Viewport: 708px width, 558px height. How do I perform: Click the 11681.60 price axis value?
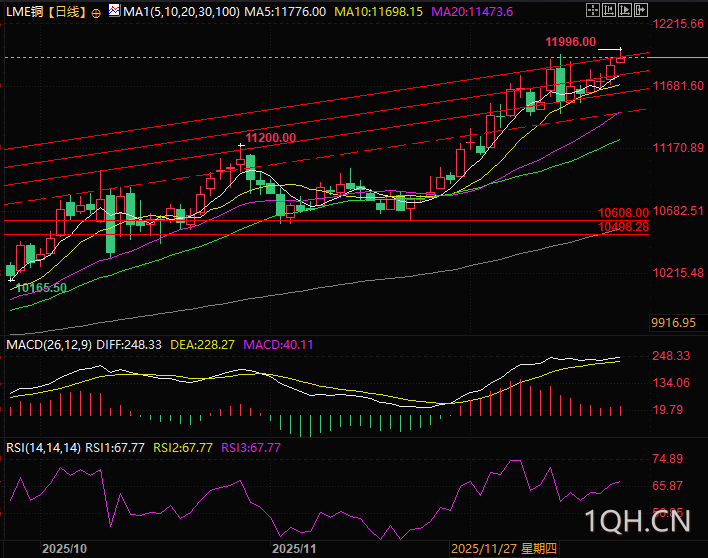point(678,86)
